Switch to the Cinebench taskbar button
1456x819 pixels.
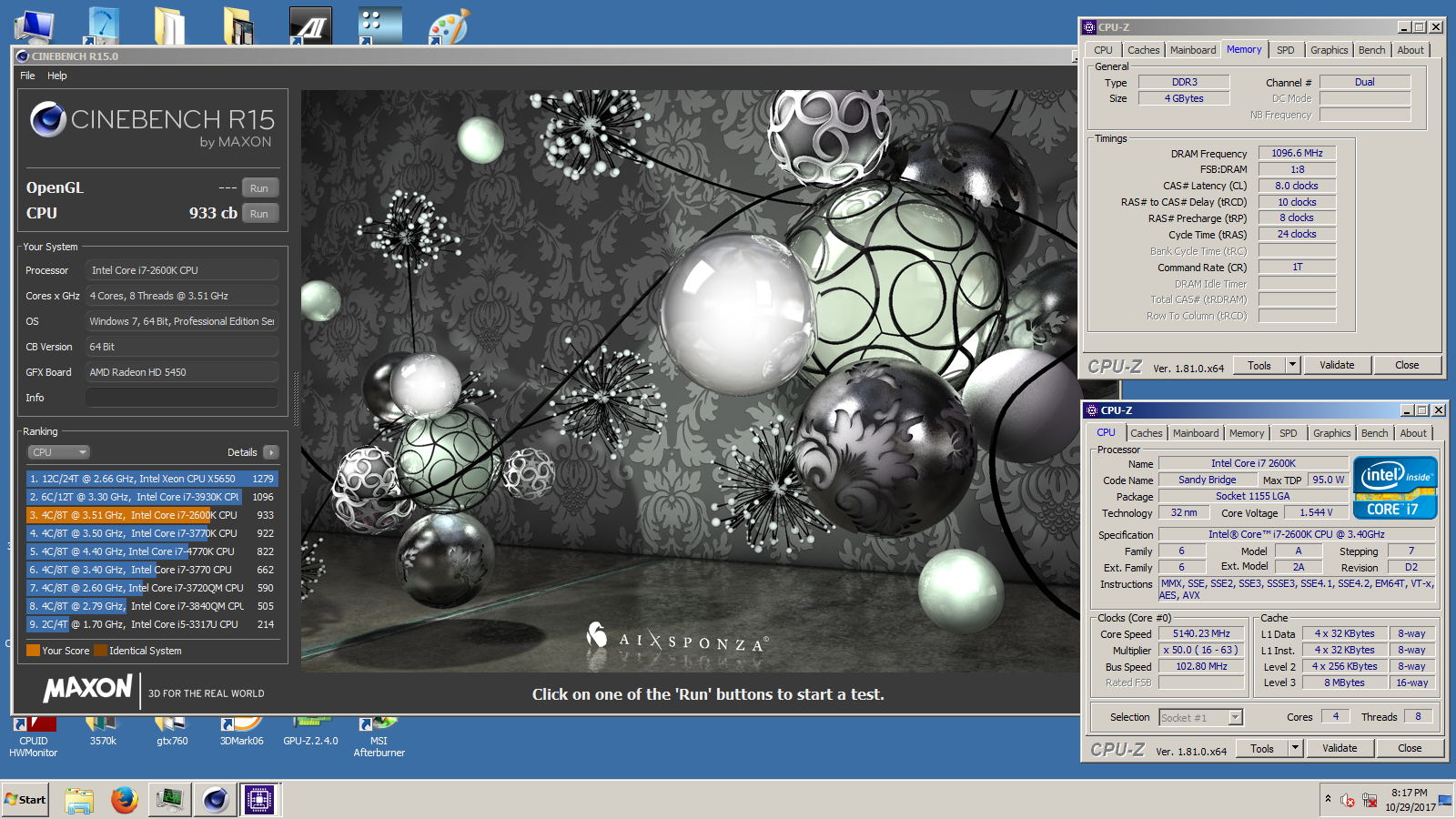215,800
